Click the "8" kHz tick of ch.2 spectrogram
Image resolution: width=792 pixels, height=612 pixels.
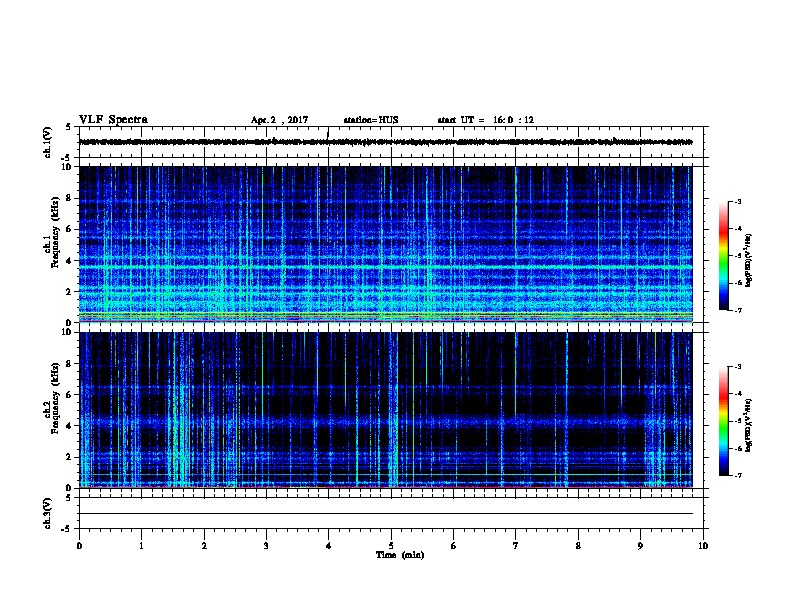click(69, 364)
